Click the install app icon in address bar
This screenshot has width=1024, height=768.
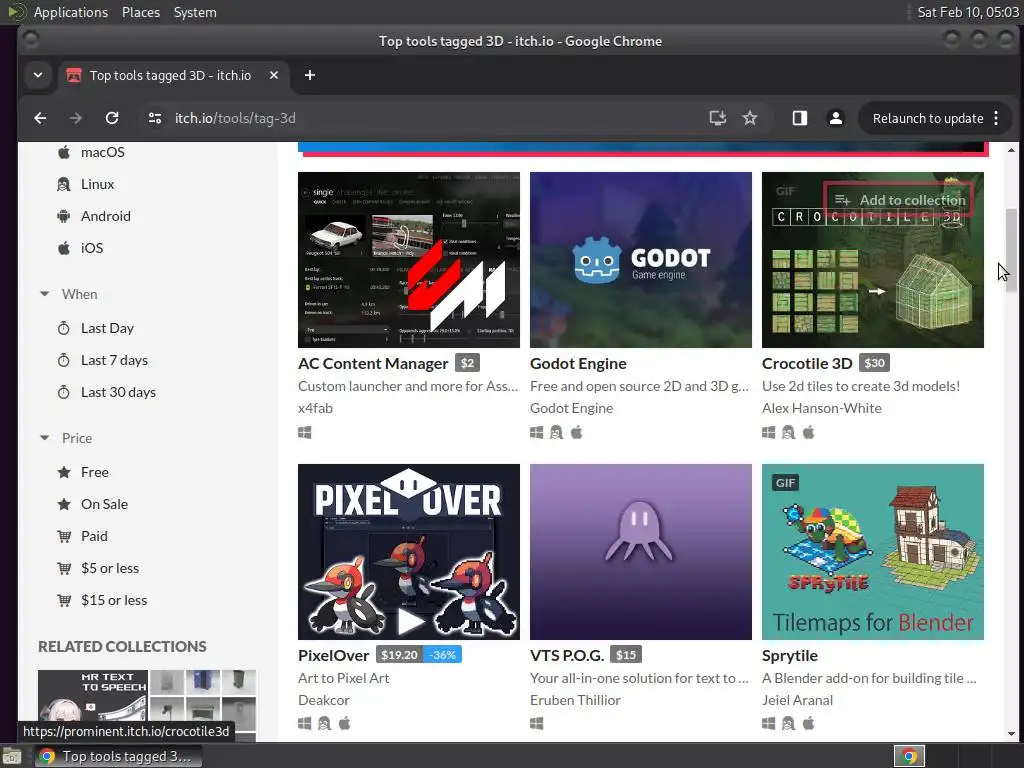tap(718, 118)
